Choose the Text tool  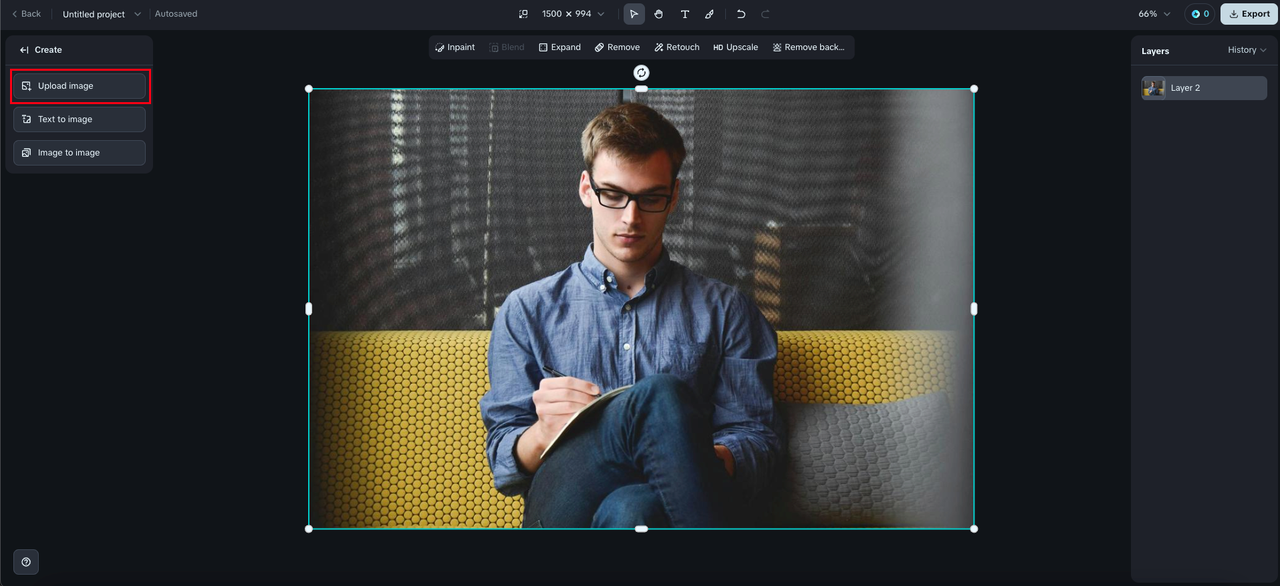685,14
